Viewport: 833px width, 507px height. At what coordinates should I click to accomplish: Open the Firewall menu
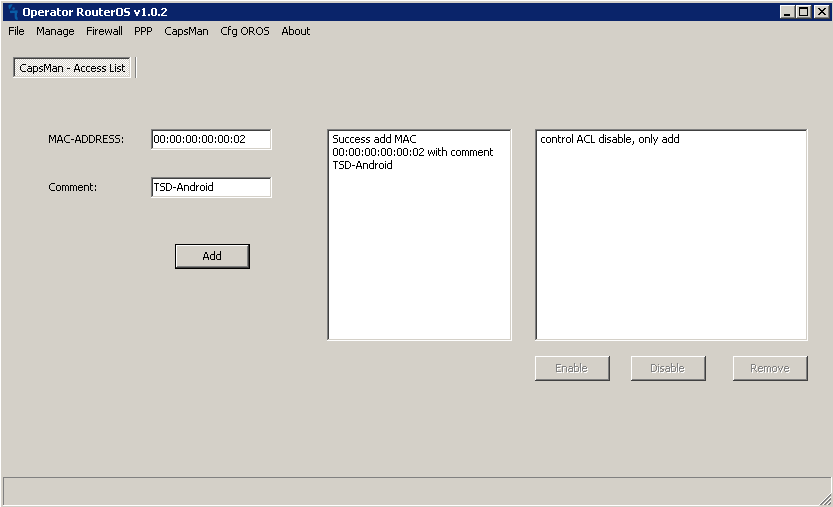[104, 31]
